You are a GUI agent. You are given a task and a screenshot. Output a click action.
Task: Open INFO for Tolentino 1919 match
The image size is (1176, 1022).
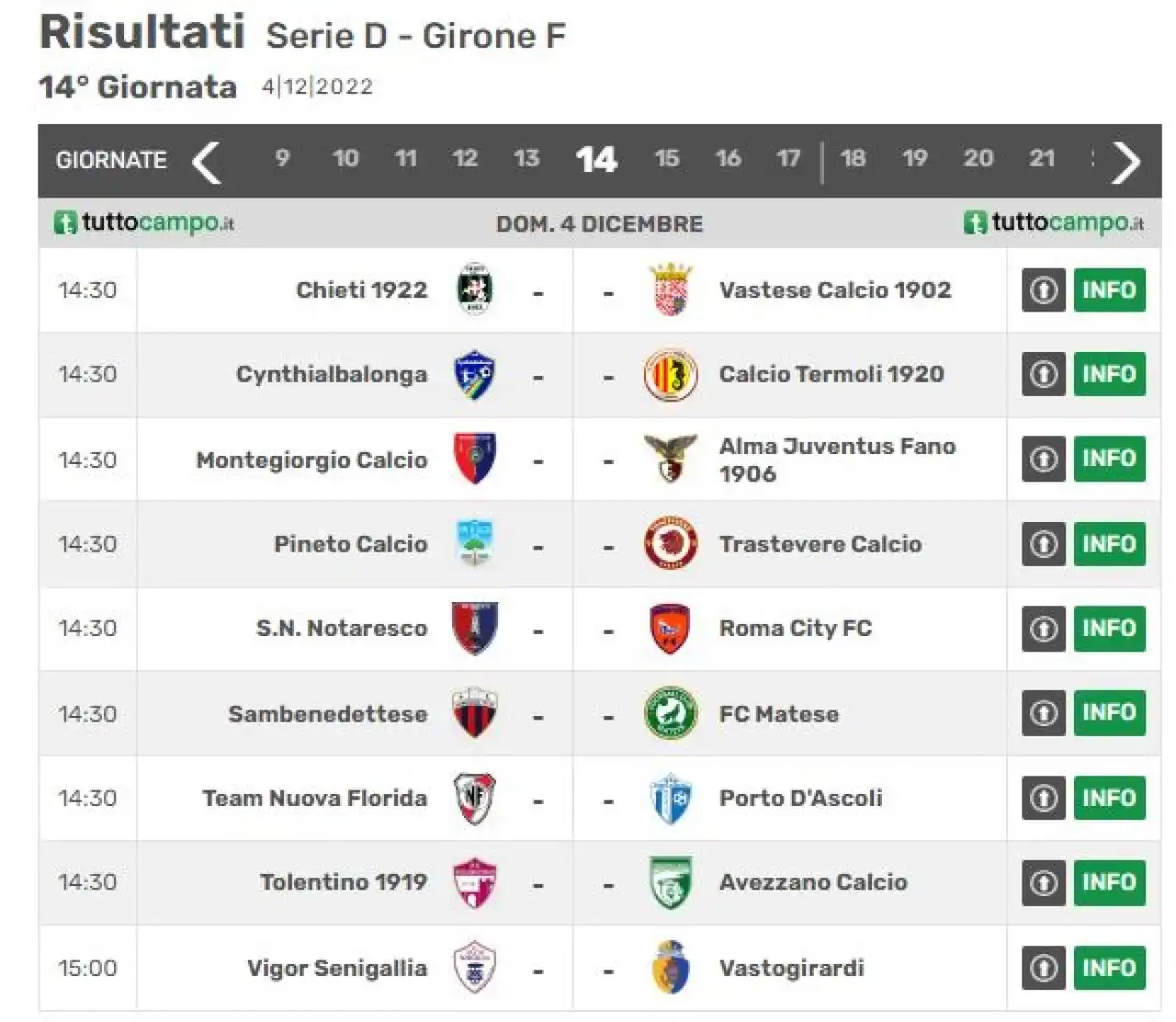click(x=1110, y=882)
